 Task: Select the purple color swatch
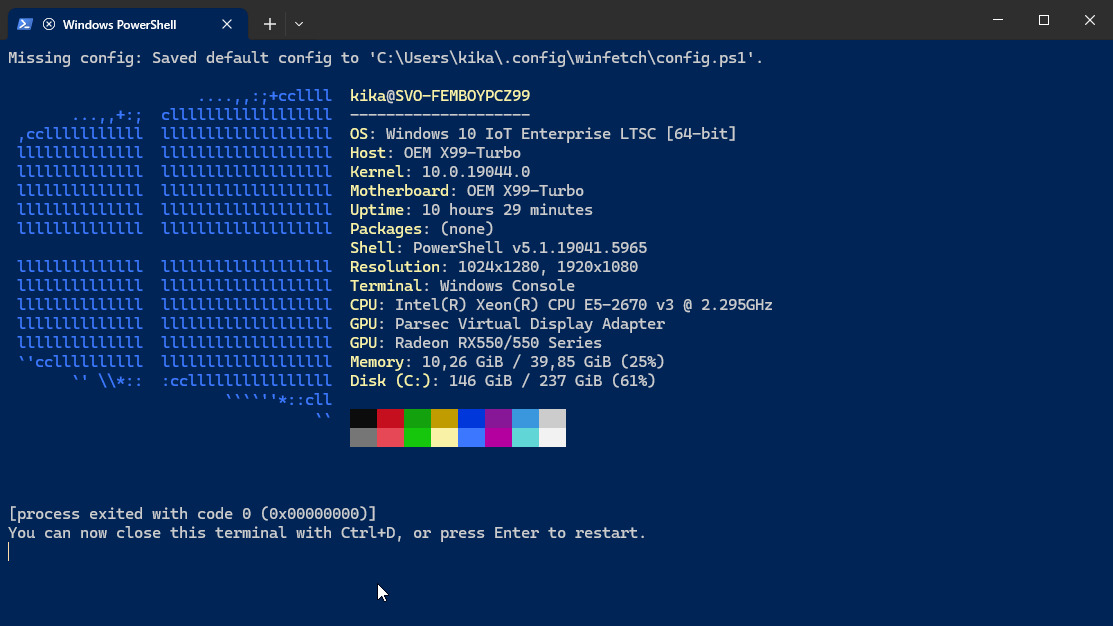tap(498, 418)
